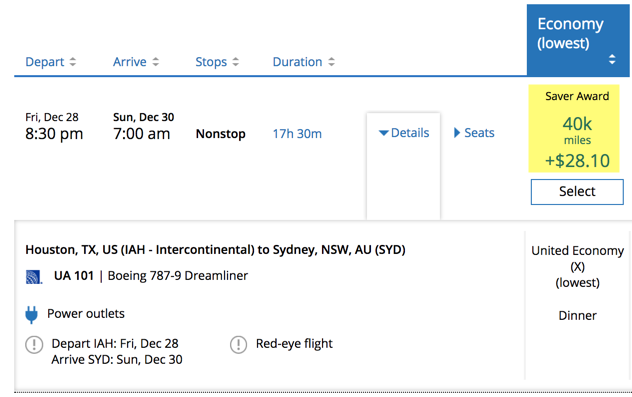Click the Power outlets plug icon
Viewport: 632px width, 397px height.
31,315
